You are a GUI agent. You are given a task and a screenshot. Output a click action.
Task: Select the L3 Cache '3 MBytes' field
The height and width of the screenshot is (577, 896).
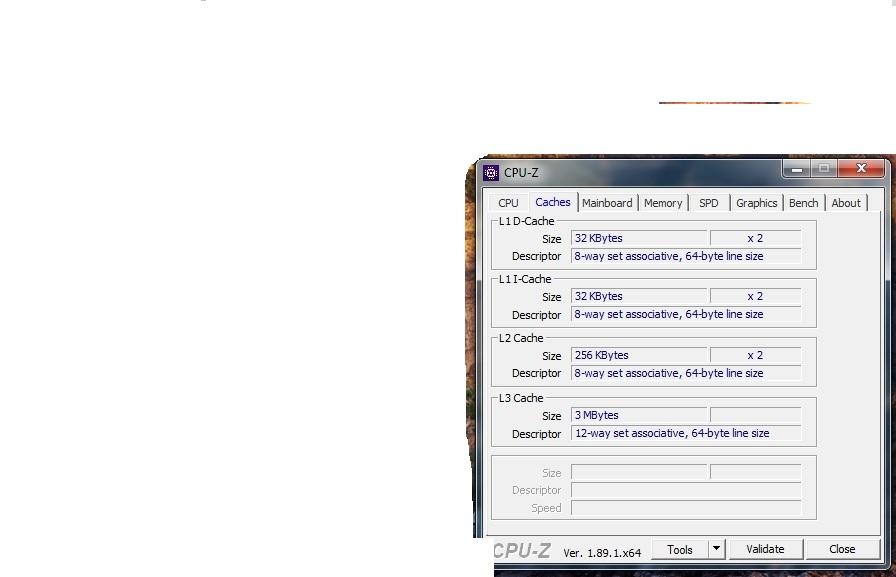(639, 415)
